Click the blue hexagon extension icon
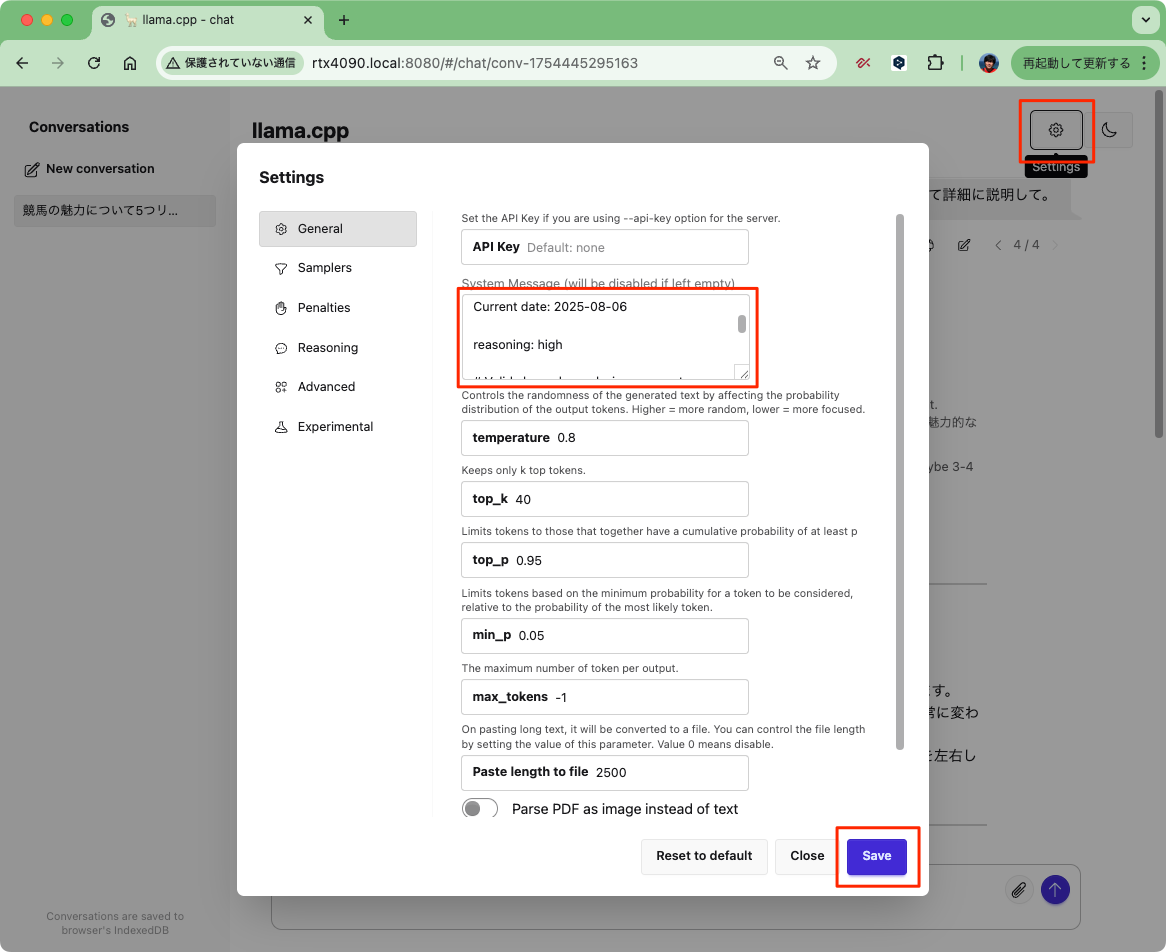This screenshot has height=952, width=1166. pyautogui.click(x=899, y=63)
